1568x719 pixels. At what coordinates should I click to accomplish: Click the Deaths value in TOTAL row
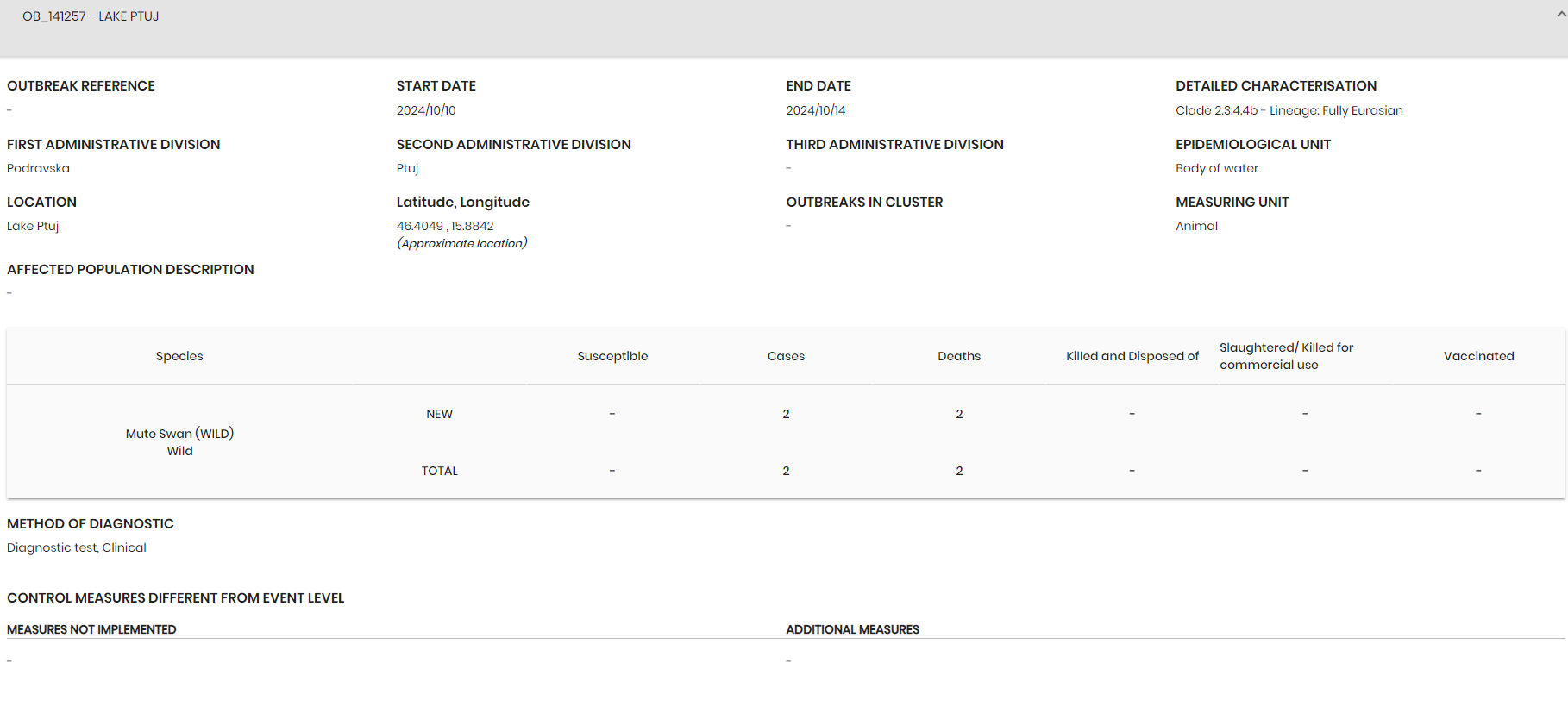959,471
